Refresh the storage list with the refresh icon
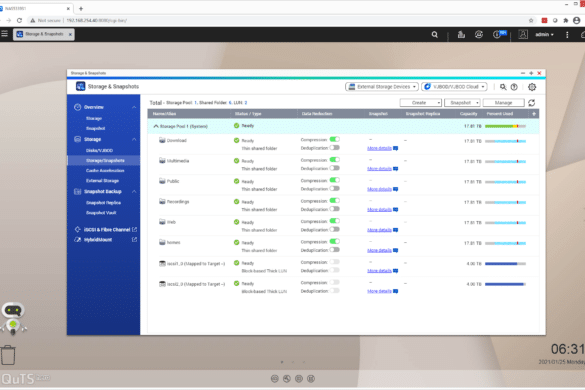585x390 pixels. tap(532, 103)
